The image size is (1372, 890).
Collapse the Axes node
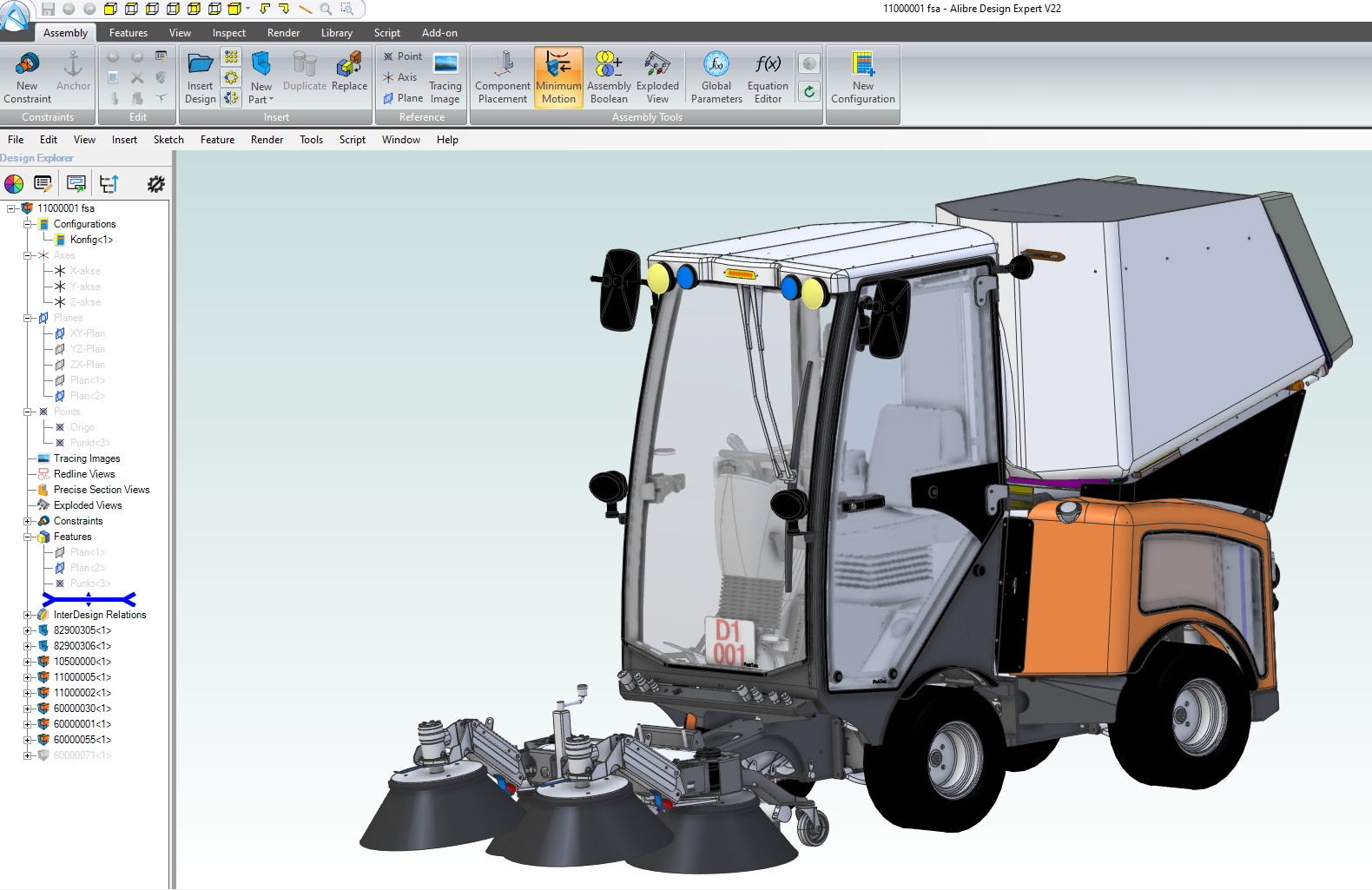(28, 255)
